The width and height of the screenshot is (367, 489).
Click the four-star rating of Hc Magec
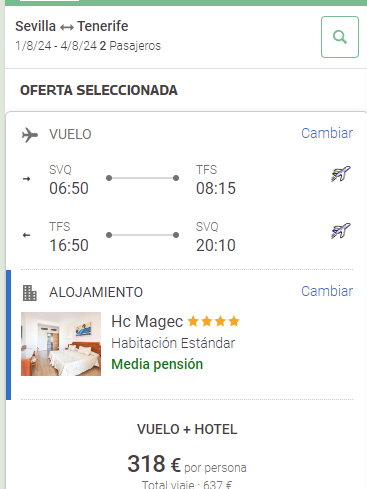pos(214,321)
